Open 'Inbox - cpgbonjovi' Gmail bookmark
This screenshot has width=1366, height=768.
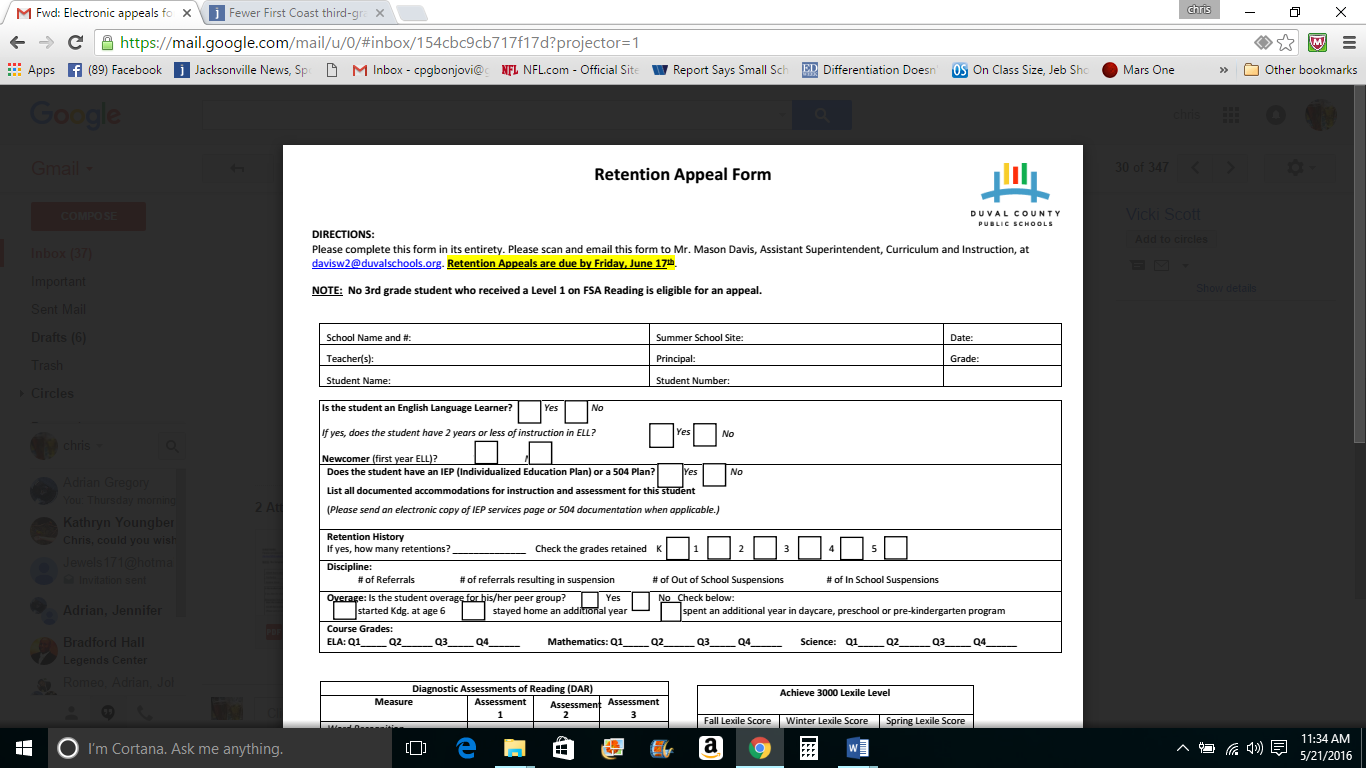coord(420,70)
